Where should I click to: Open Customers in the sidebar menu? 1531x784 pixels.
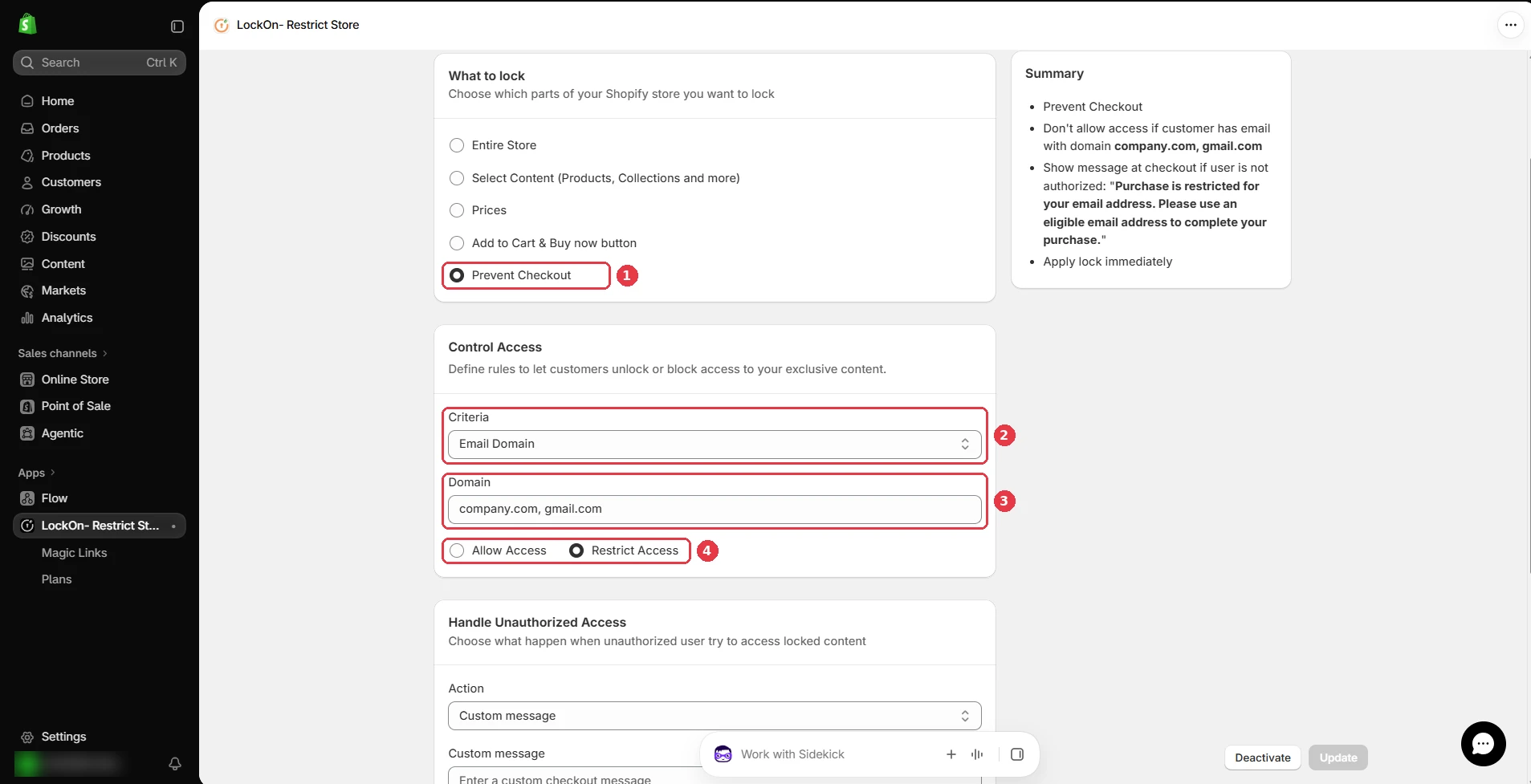(x=100, y=182)
